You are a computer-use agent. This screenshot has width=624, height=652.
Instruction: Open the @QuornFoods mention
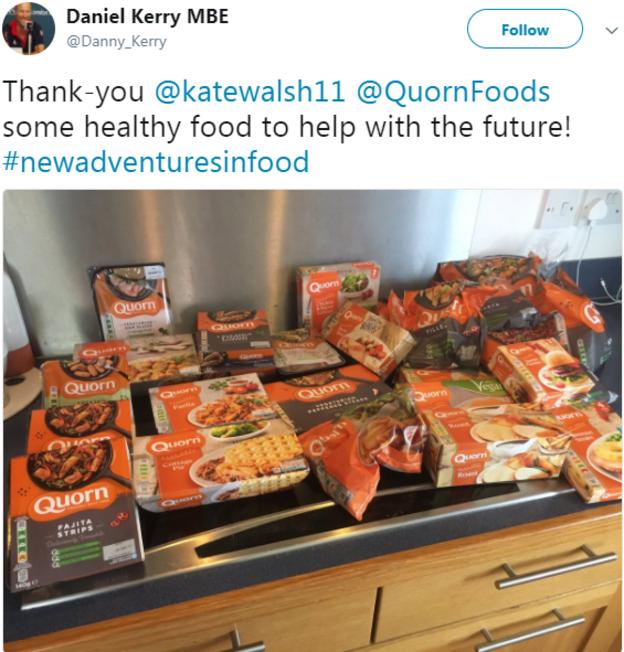point(454,92)
